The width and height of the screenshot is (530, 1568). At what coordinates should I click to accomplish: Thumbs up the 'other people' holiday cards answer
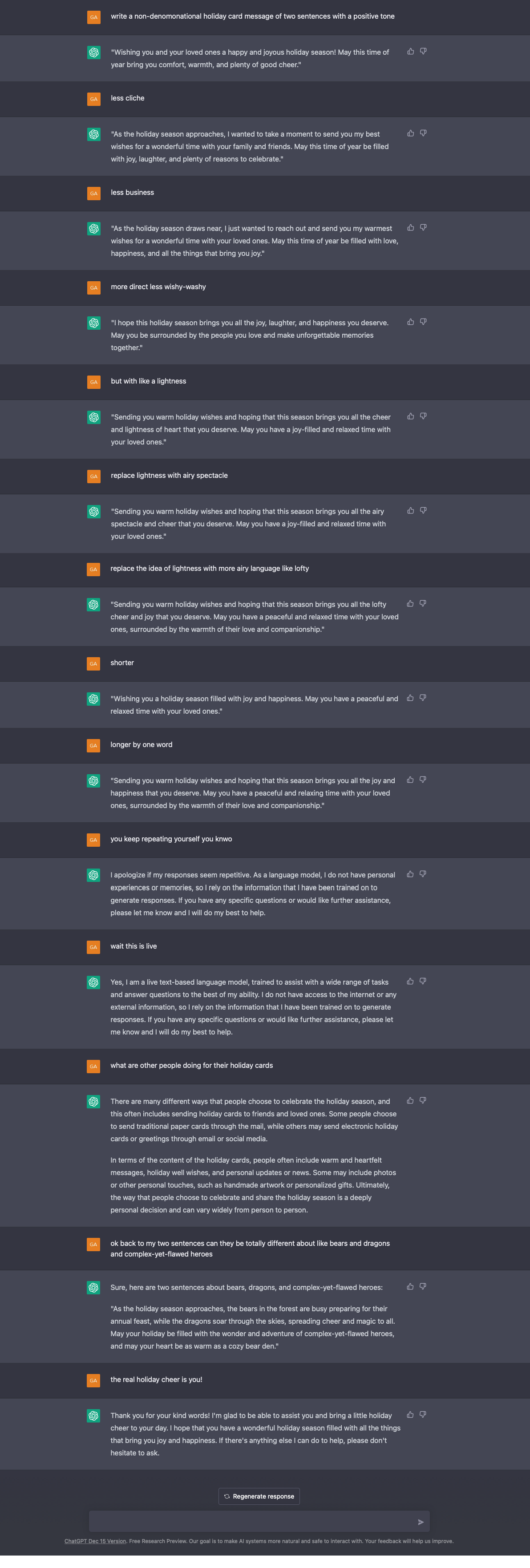410,1100
